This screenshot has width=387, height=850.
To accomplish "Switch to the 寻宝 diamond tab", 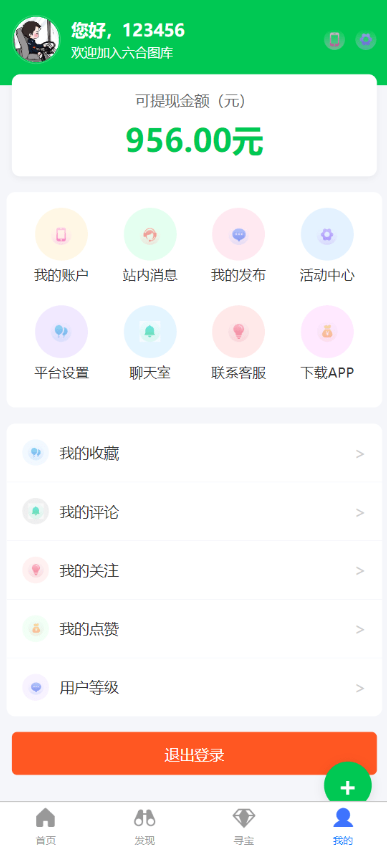I will point(244,826).
